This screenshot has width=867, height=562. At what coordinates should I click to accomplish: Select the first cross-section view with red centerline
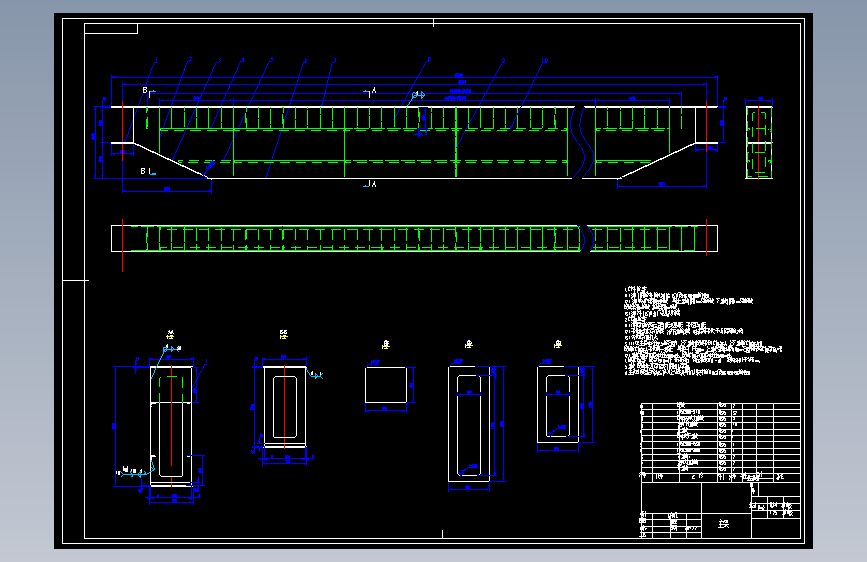171,426
